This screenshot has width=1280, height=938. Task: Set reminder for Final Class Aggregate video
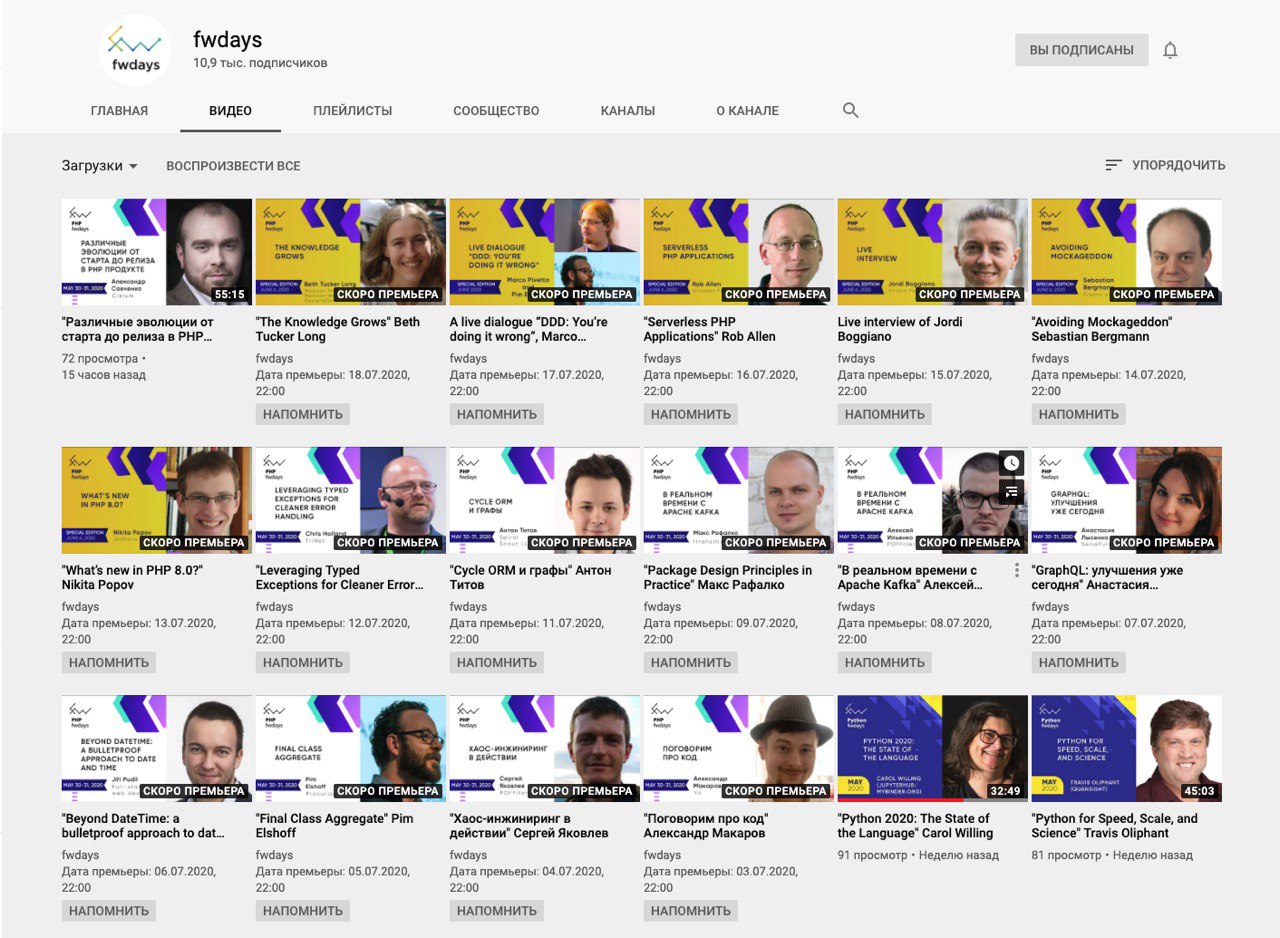pyautogui.click(x=303, y=910)
